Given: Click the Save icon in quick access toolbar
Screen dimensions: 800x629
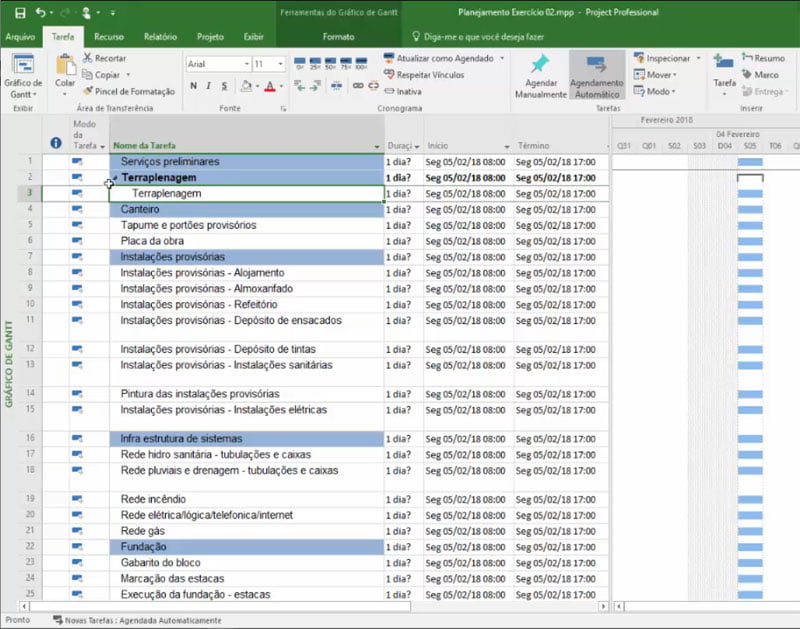Looking at the screenshot, I should 20,13.
